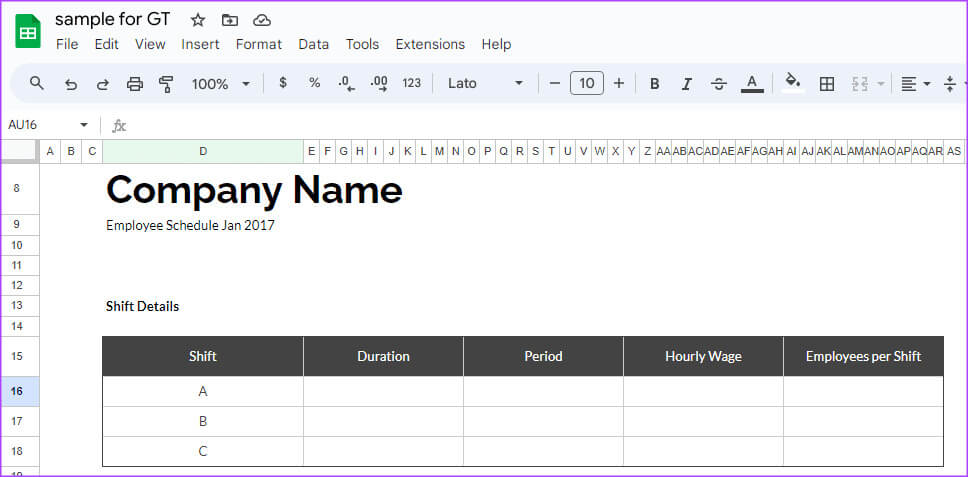This screenshot has width=968, height=477.
Task: Undo the last action
Action: click(71, 84)
